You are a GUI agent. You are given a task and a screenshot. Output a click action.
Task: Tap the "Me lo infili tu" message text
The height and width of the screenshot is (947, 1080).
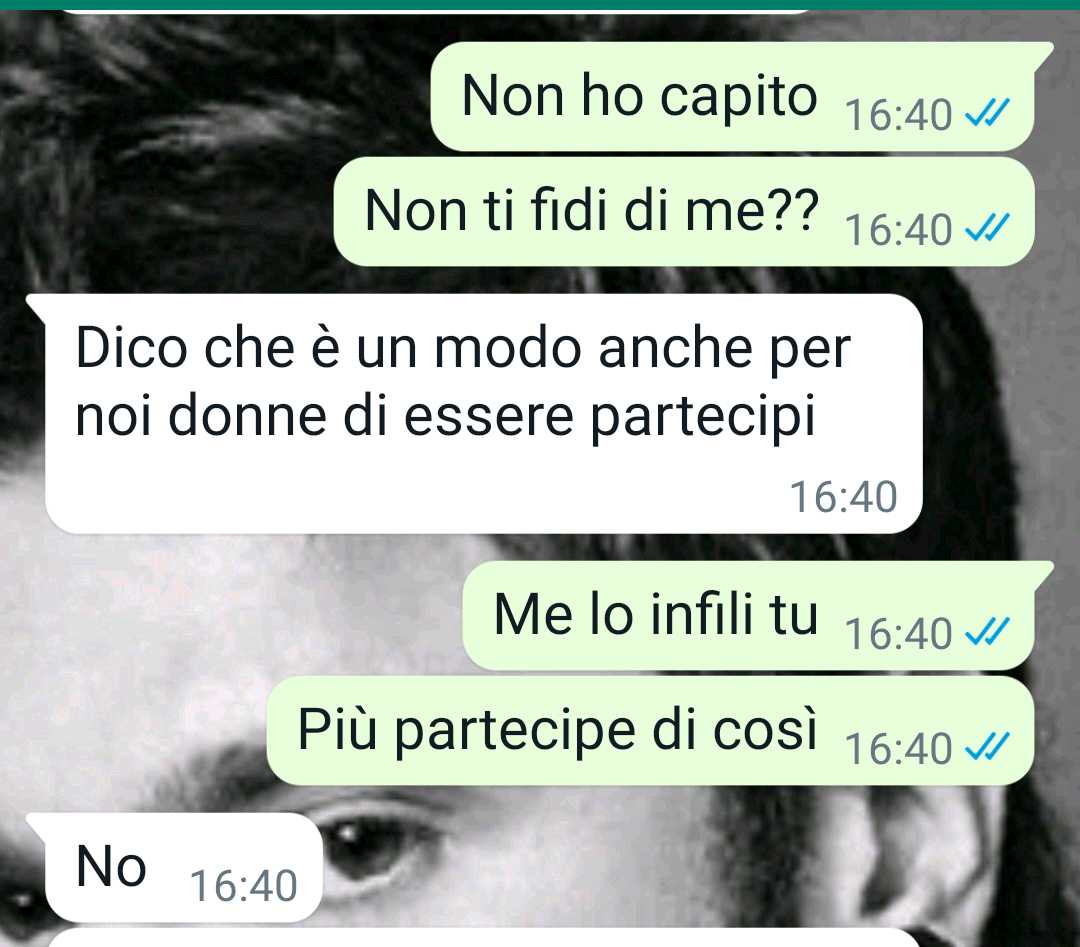[656, 614]
